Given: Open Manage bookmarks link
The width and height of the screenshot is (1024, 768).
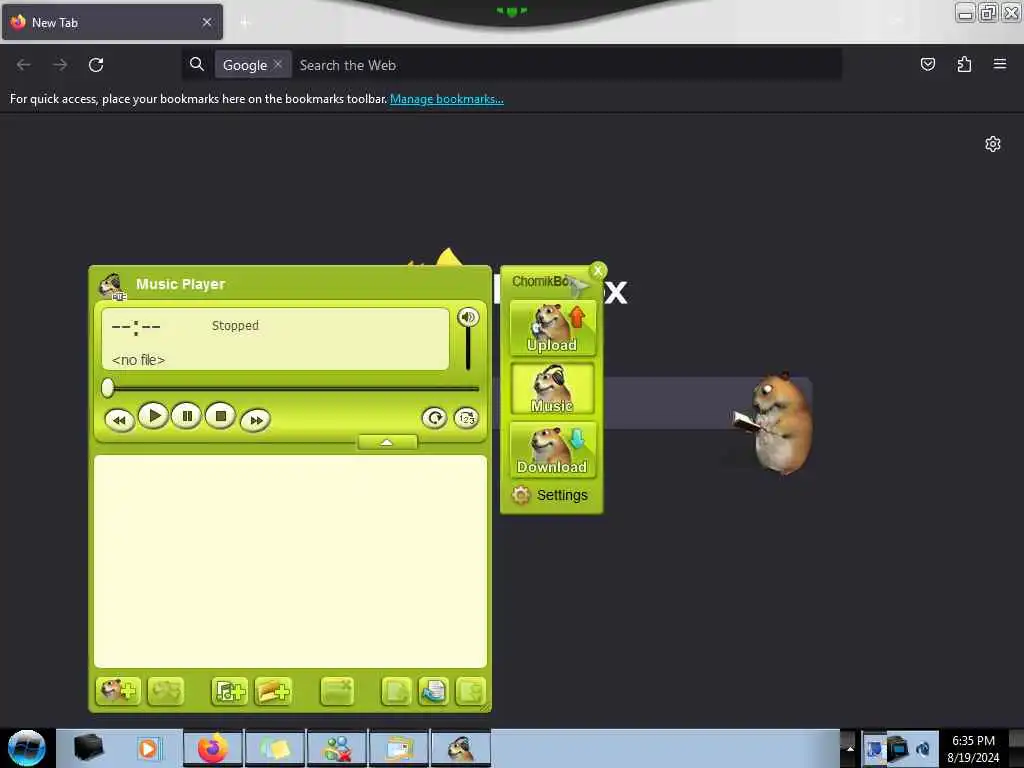Looking at the screenshot, I should pyautogui.click(x=447, y=99).
